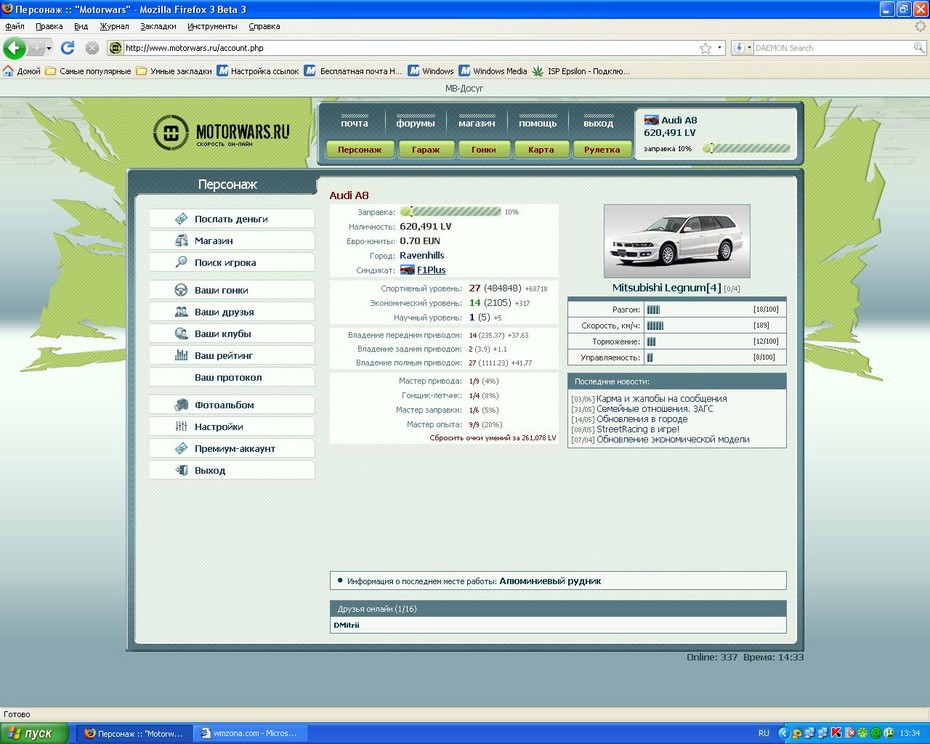Click the заправка 10% fuel gauge in the header
The image size is (930, 744).
pyautogui.click(x=747, y=148)
